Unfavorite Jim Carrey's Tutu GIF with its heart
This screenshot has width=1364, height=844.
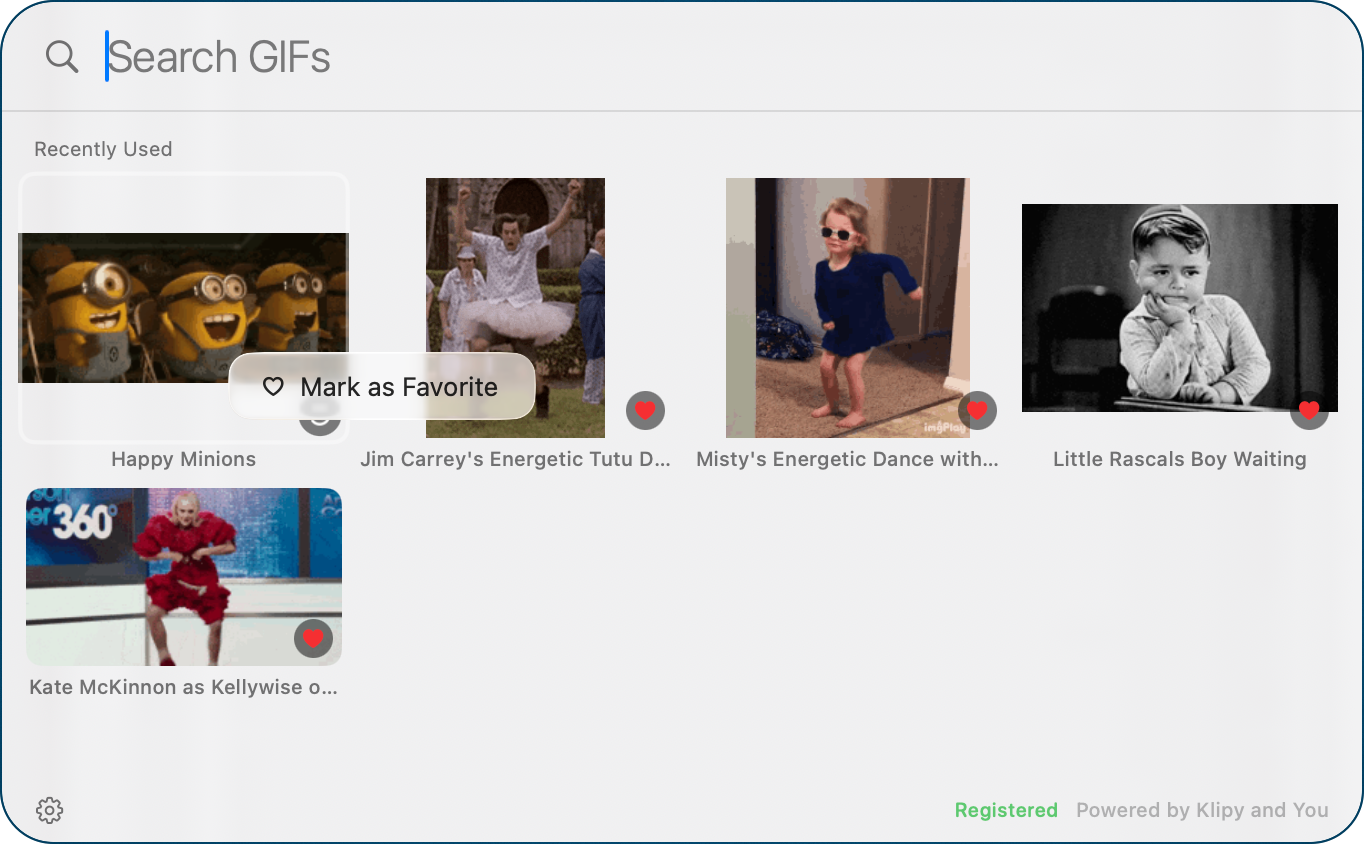pyautogui.click(x=646, y=410)
